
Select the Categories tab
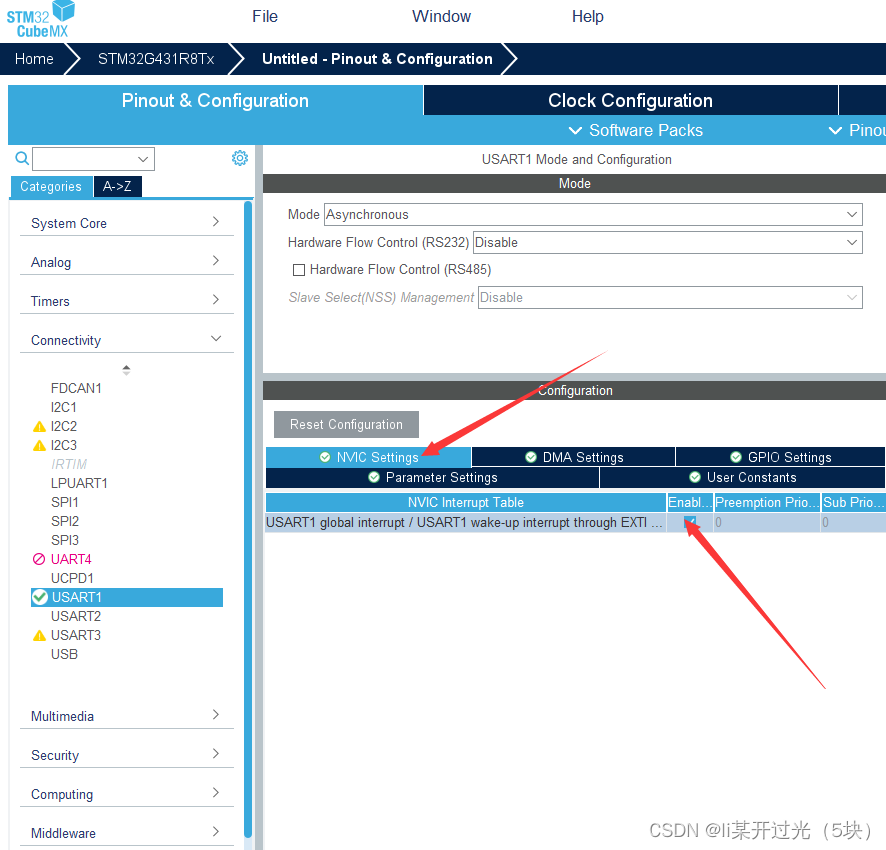tap(51, 187)
